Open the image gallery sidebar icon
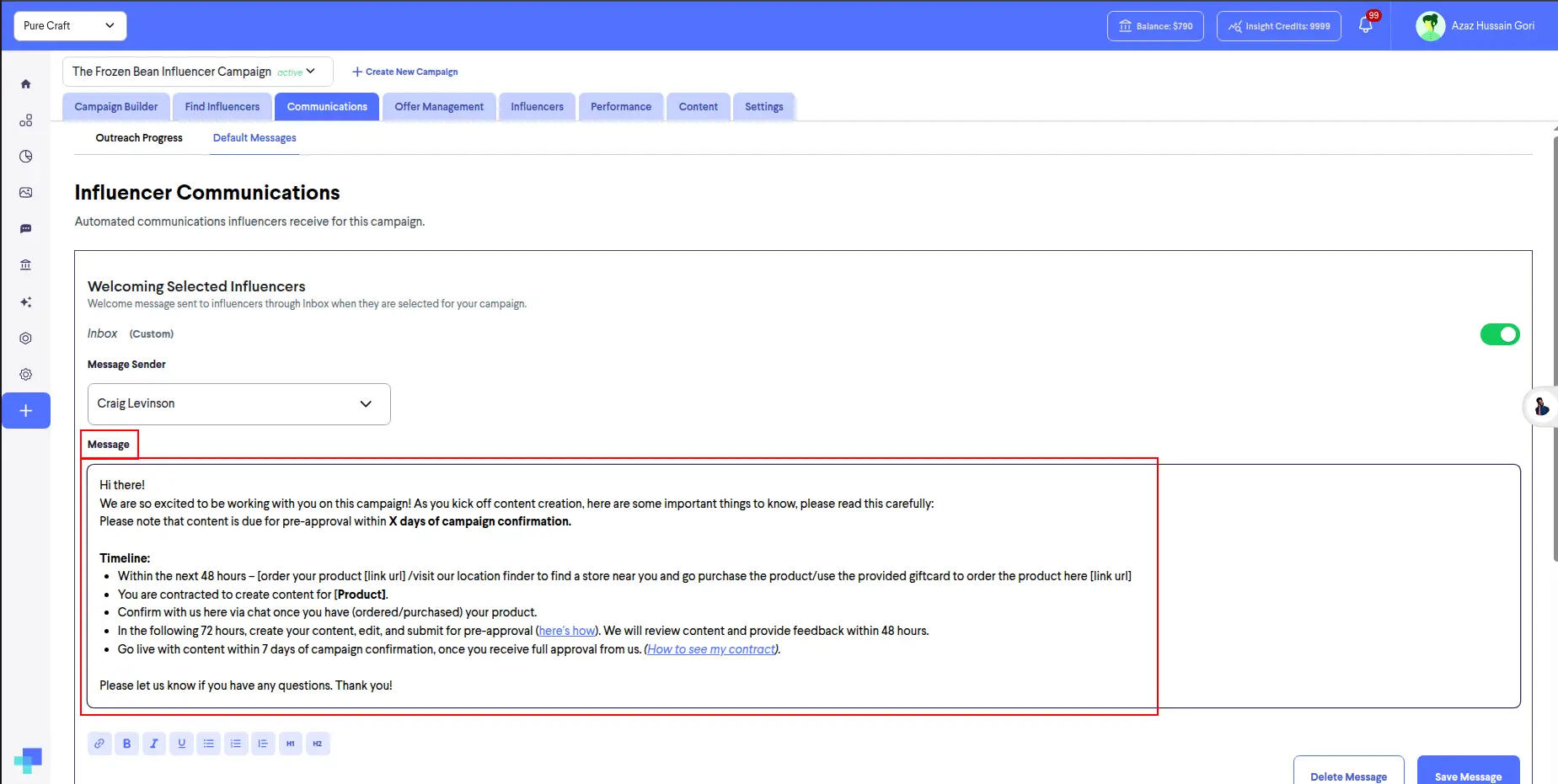The height and width of the screenshot is (784, 1558). pos(25,193)
